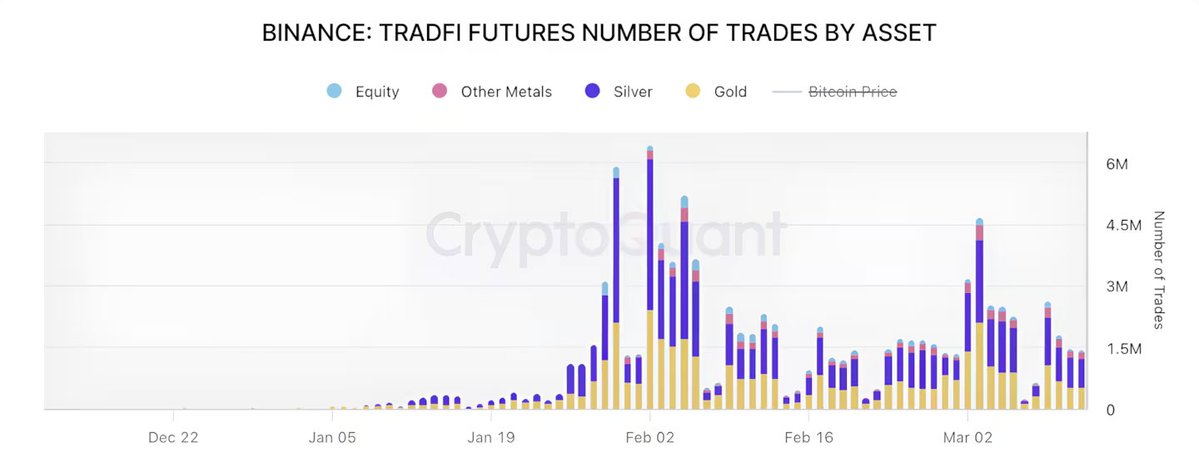Hide the Other Metals series via its label
Screen dimensions: 1199x473
pos(506,92)
